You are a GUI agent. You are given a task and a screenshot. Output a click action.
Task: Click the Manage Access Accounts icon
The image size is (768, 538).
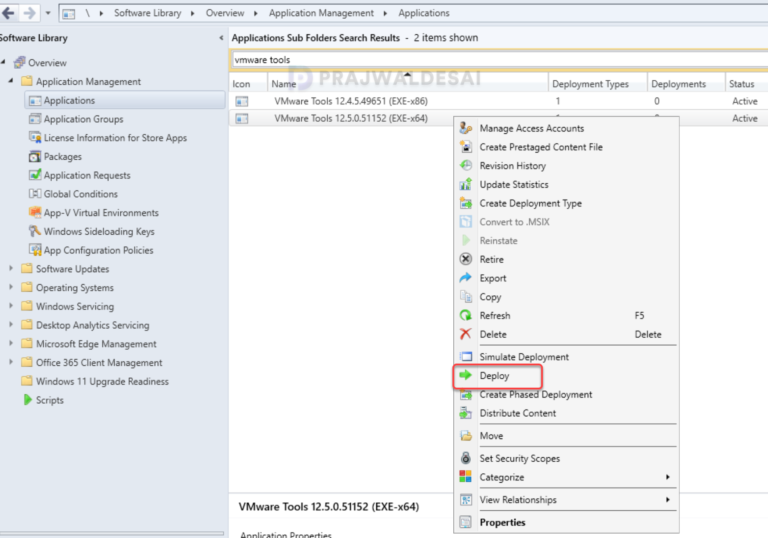click(465, 128)
